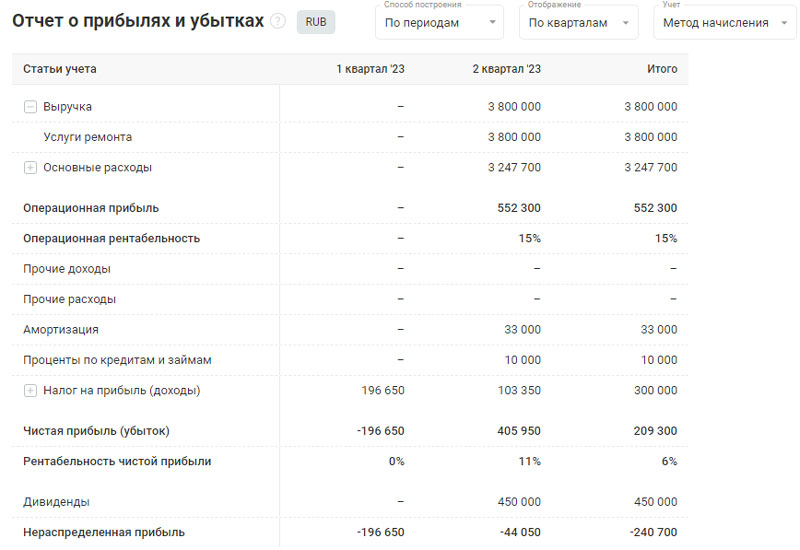Click Операционная прибыль 2 квартал value 552 300
This screenshot has height=550, width=800.
point(519,208)
